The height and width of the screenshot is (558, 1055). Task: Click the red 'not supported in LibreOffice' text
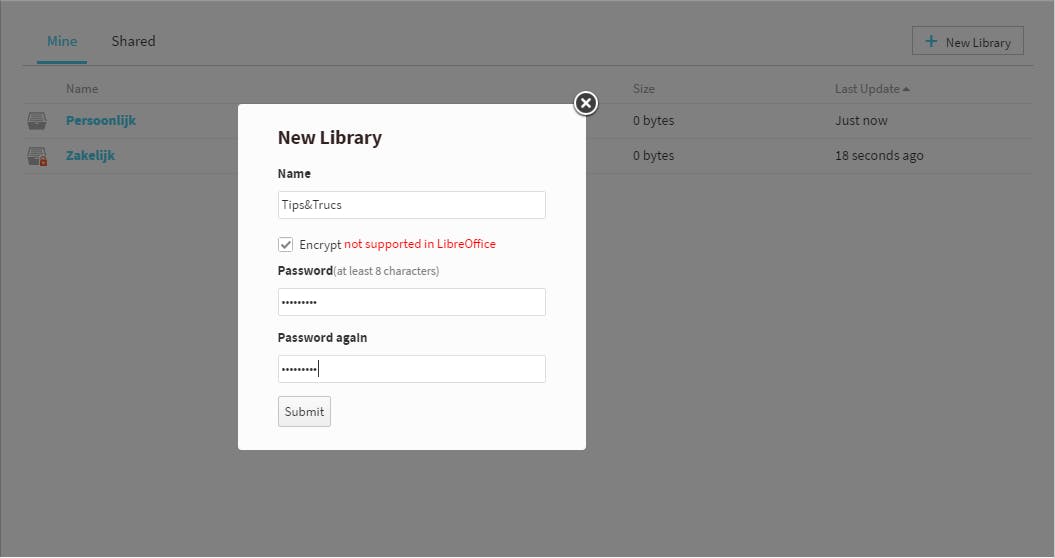coord(420,244)
